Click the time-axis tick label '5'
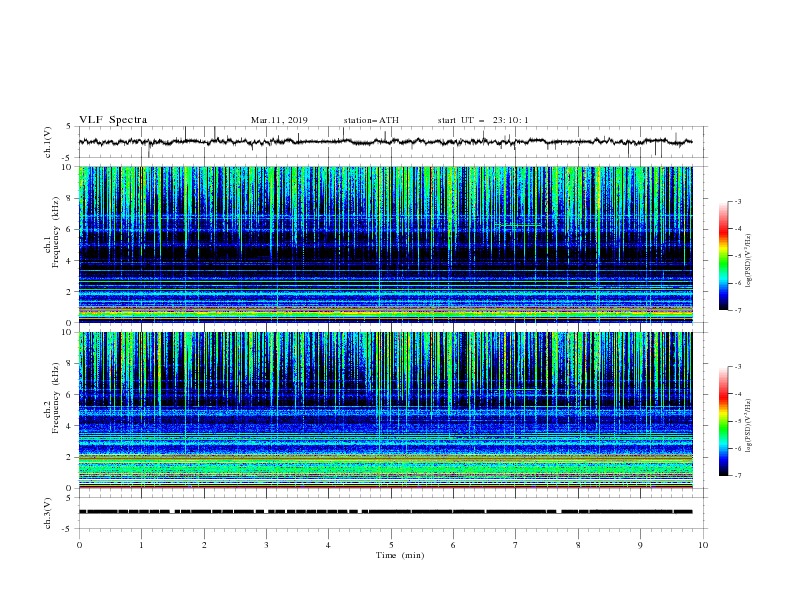Screen dimensions: 792x612 pos(391,545)
